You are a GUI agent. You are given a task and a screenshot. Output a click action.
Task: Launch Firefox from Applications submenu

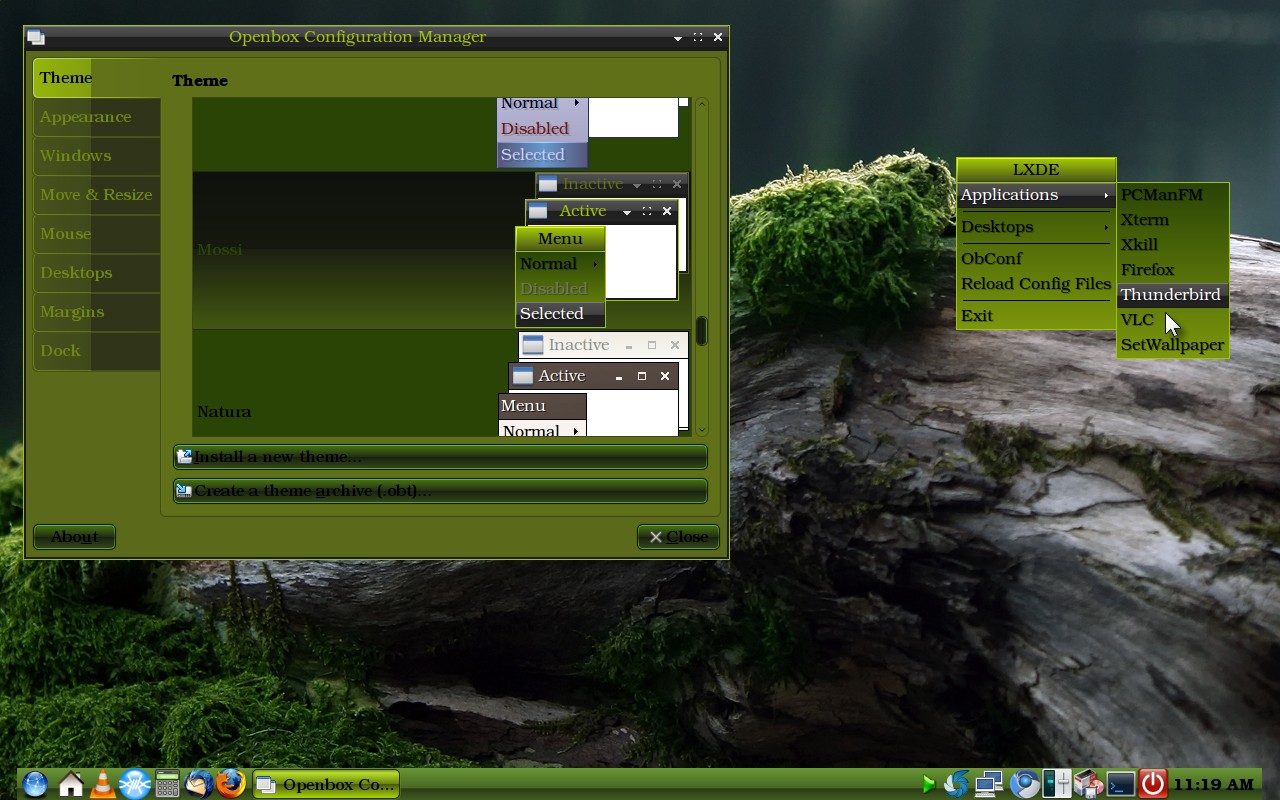[1172, 270]
